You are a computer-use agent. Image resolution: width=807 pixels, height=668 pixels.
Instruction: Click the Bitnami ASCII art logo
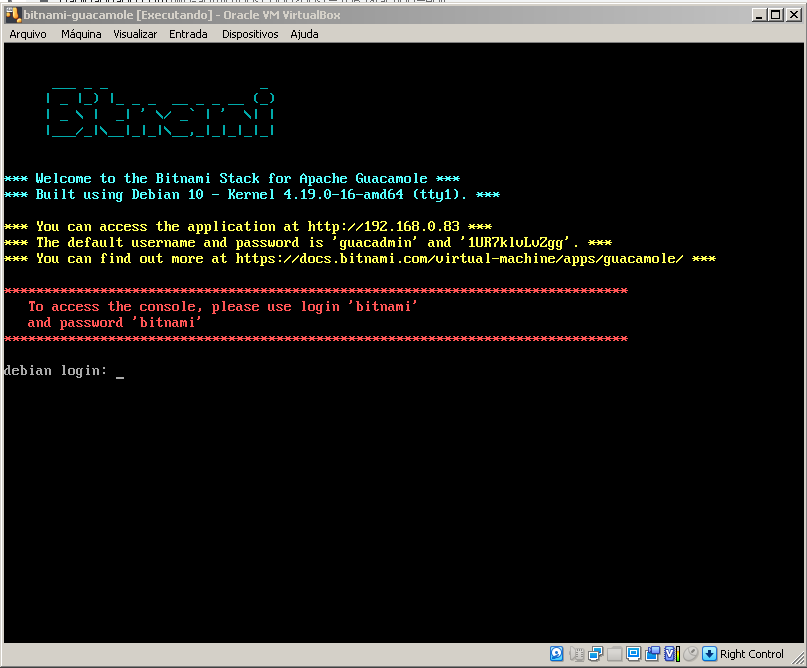160,112
